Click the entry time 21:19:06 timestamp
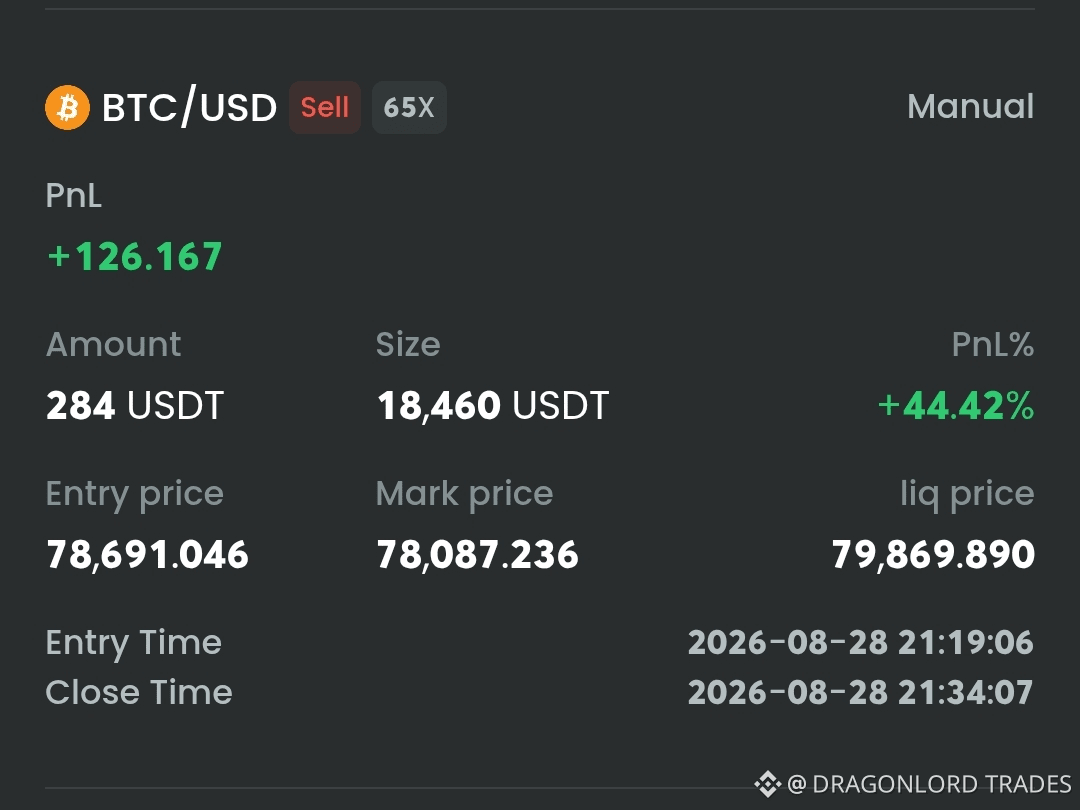This screenshot has width=1080, height=810. (x=861, y=643)
